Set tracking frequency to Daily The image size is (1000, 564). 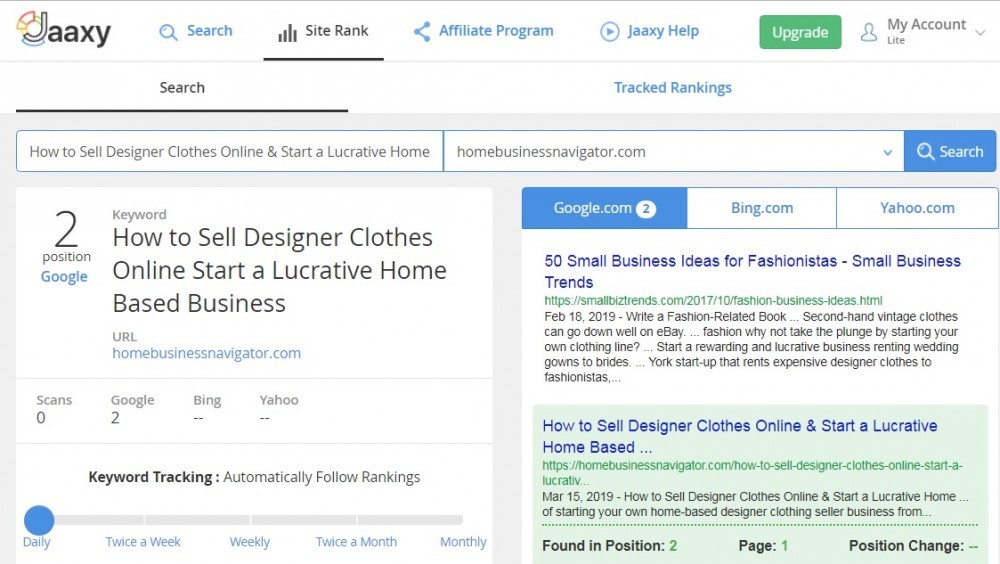[36, 542]
